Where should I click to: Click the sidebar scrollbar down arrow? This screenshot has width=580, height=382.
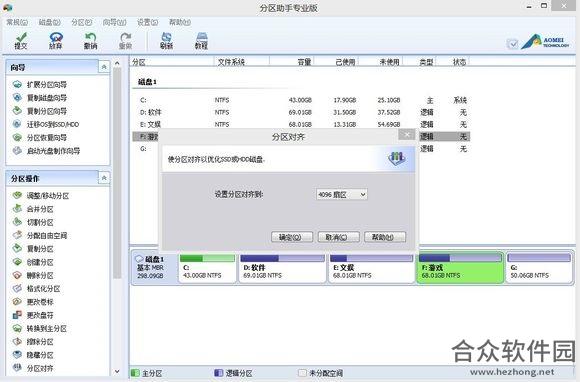tap(117, 371)
